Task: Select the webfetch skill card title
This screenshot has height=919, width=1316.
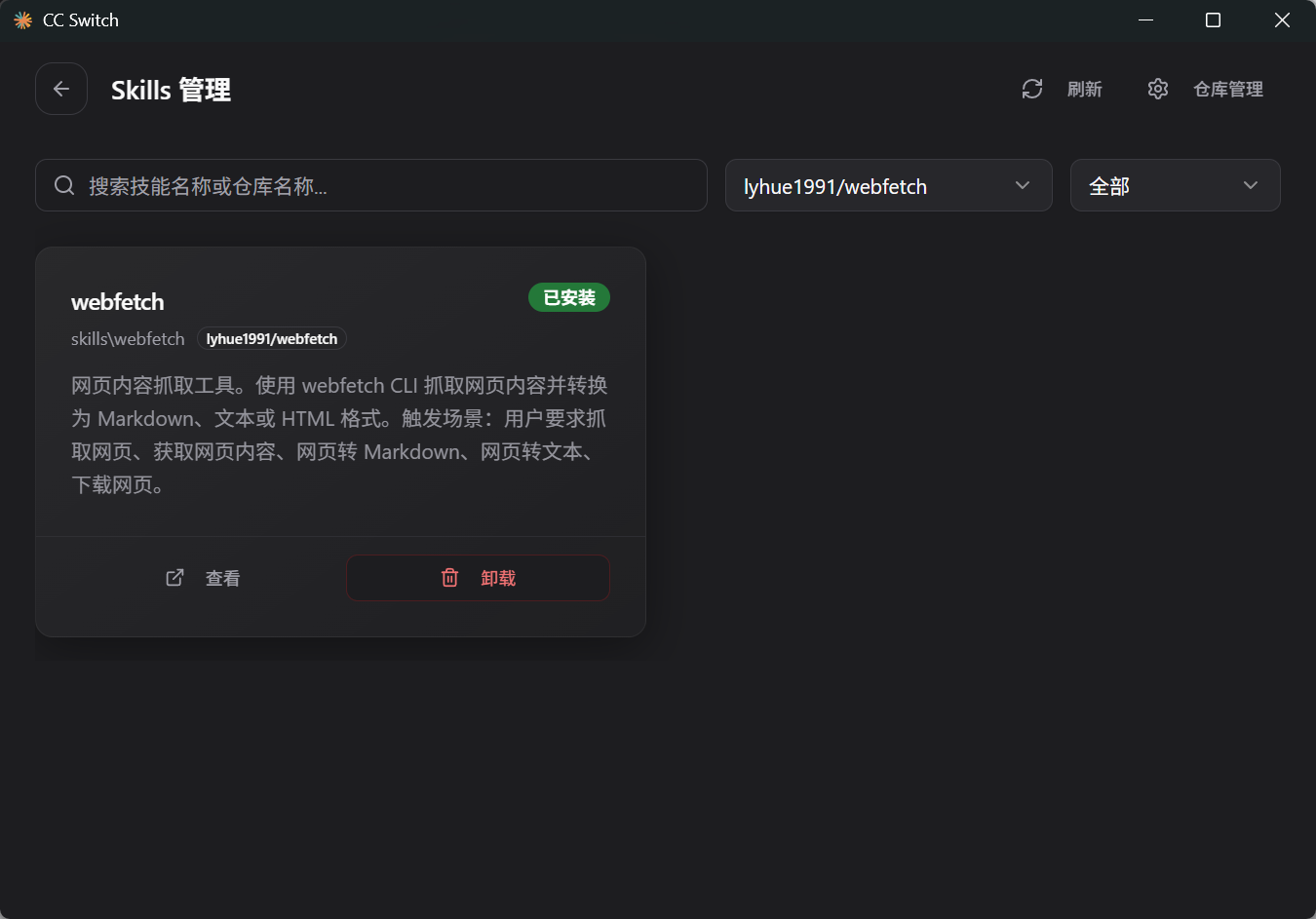Action: [118, 302]
